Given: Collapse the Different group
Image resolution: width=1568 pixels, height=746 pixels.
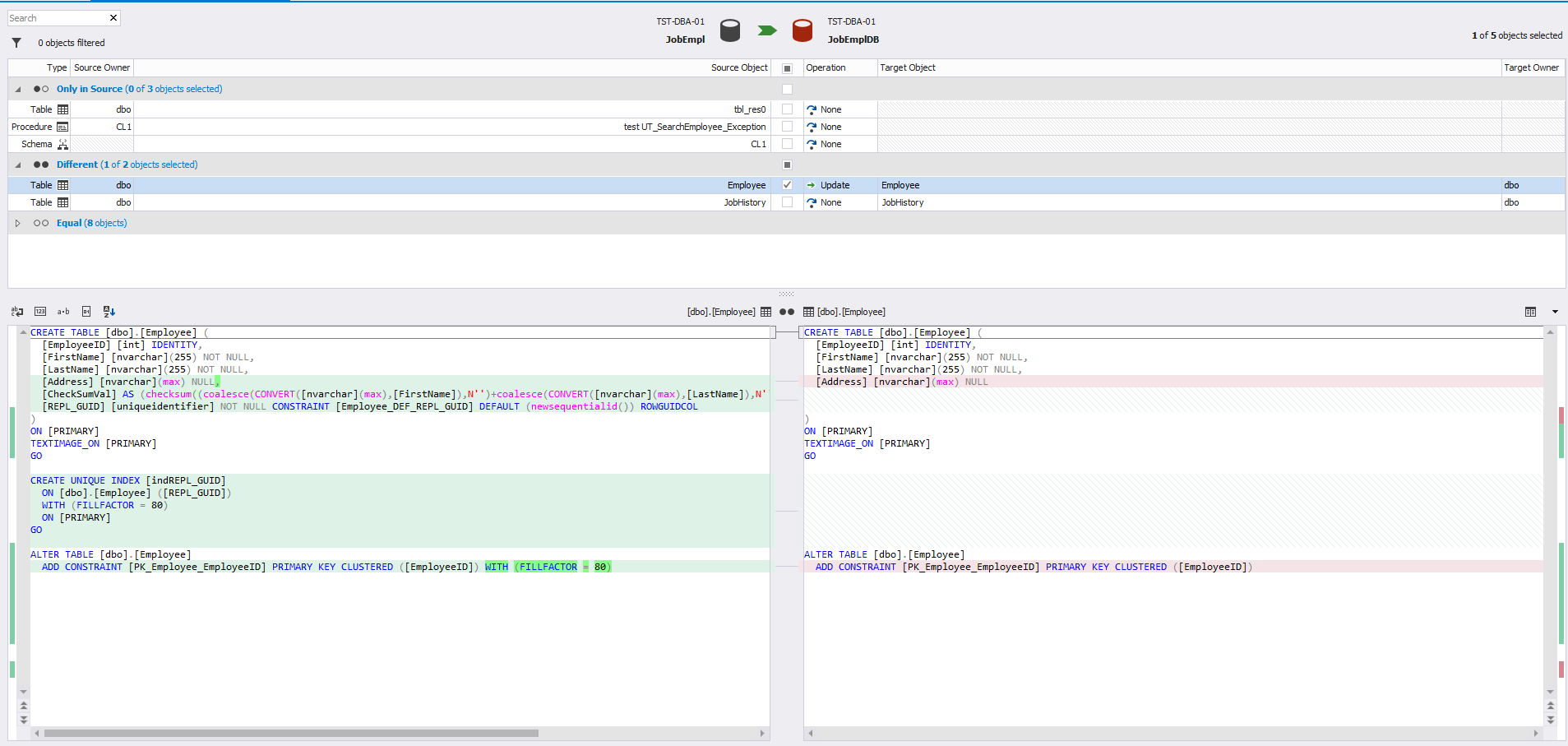Looking at the screenshot, I should [18, 164].
